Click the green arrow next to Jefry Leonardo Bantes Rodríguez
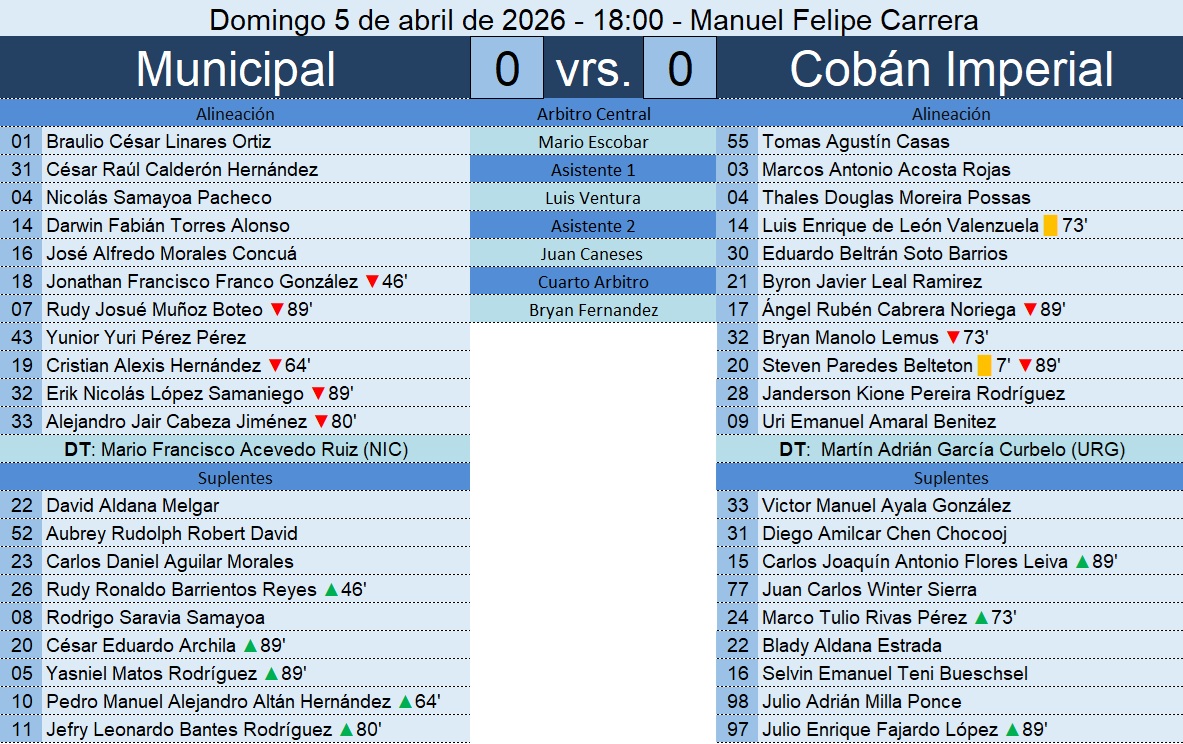Image resolution: width=1183 pixels, height=744 pixels. (x=347, y=730)
